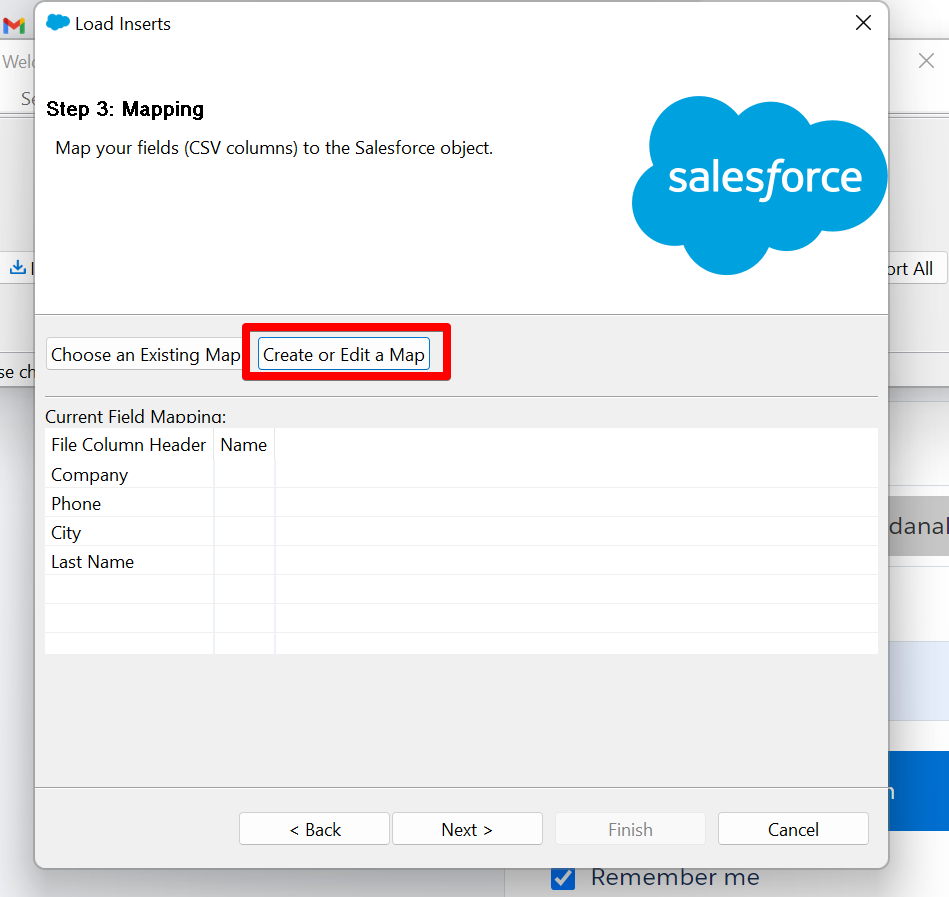Click the Name column heading in the mapping table

click(243, 444)
